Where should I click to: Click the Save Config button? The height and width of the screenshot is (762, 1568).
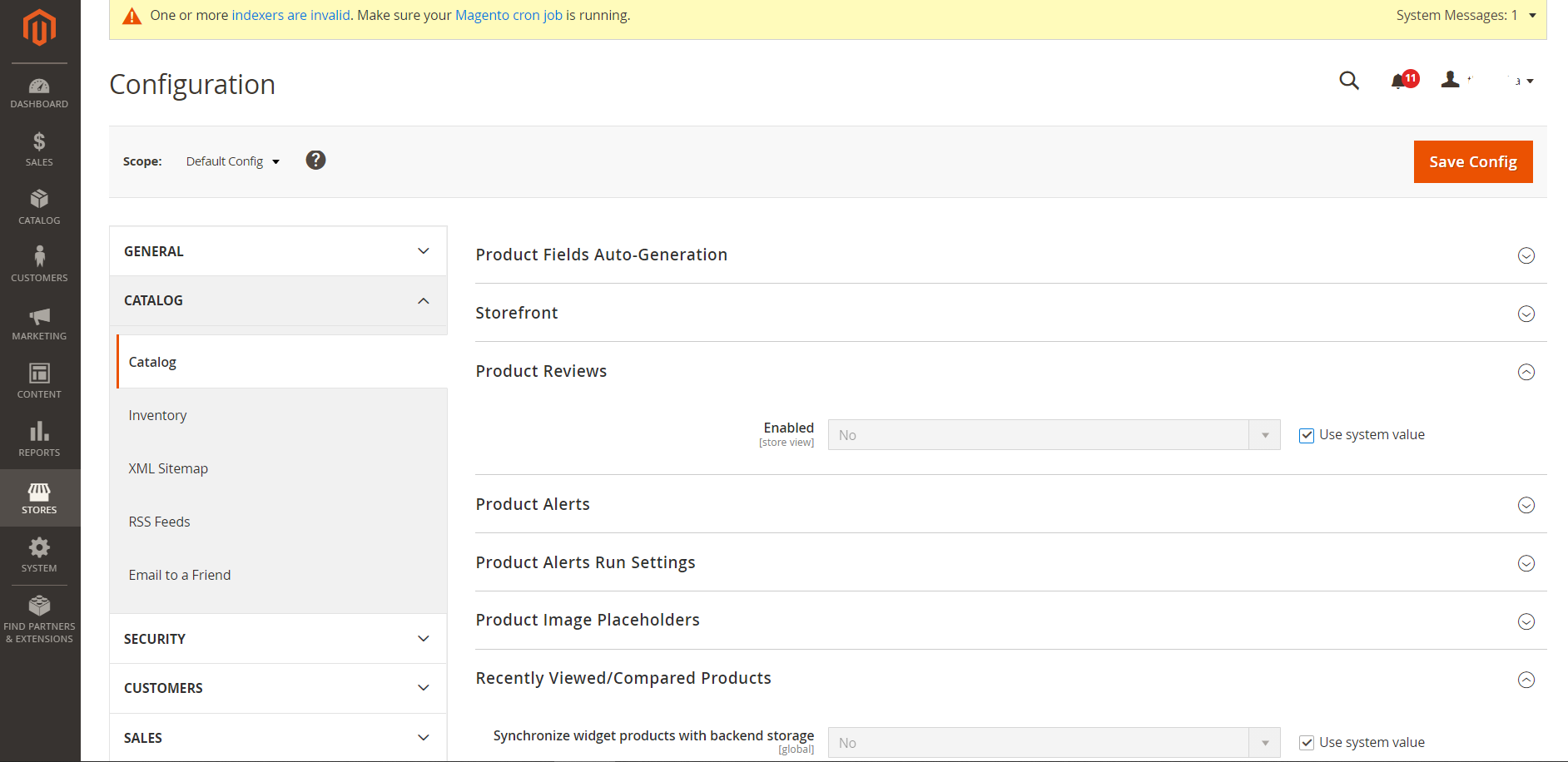click(1472, 161)
